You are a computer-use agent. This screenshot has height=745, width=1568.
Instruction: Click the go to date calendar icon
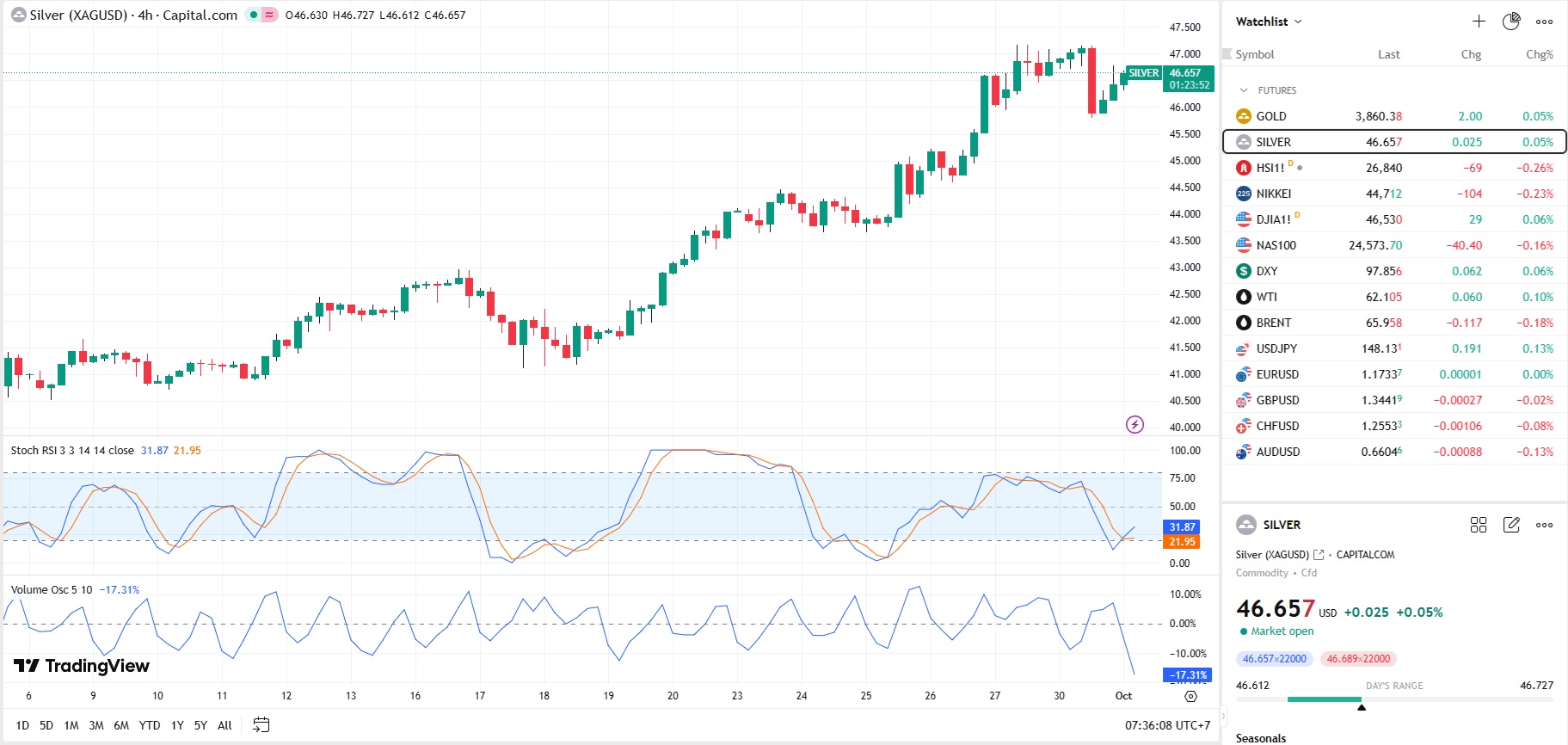261,725
